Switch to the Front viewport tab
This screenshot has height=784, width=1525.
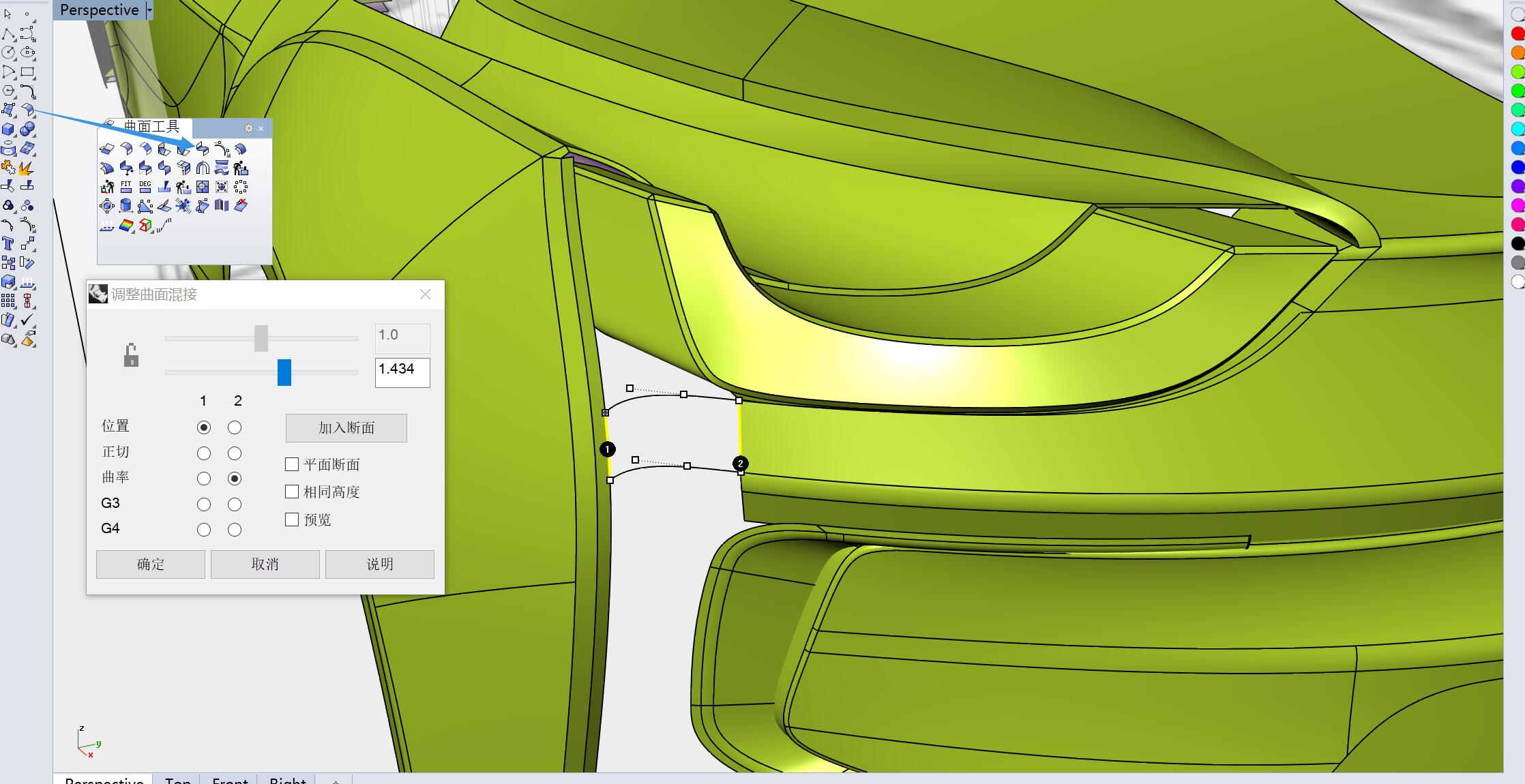pos(230,779)
